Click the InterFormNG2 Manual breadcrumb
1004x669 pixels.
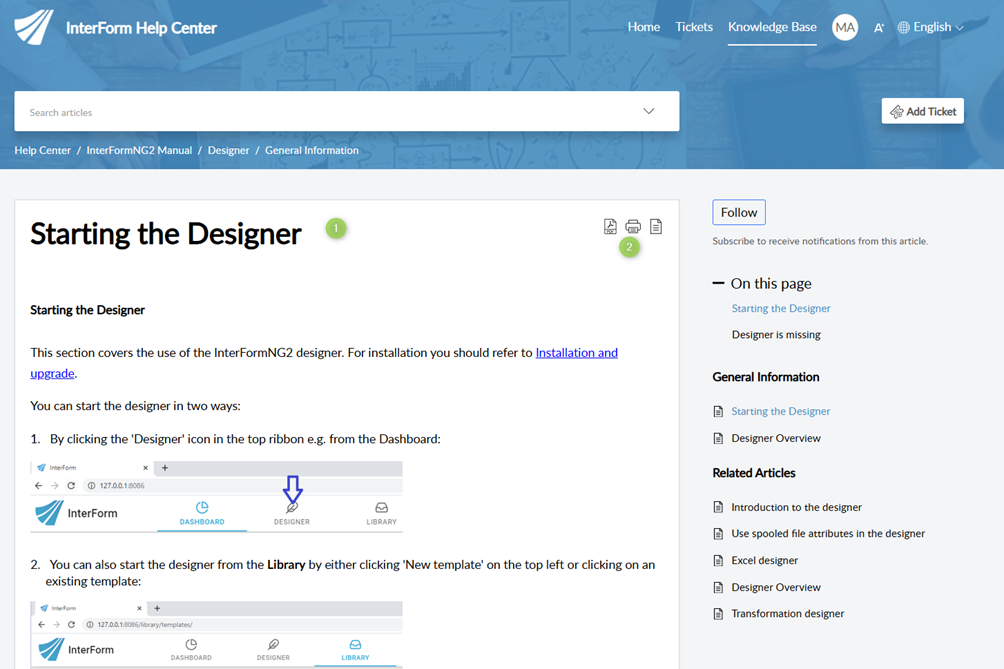[x=139, y=150]
